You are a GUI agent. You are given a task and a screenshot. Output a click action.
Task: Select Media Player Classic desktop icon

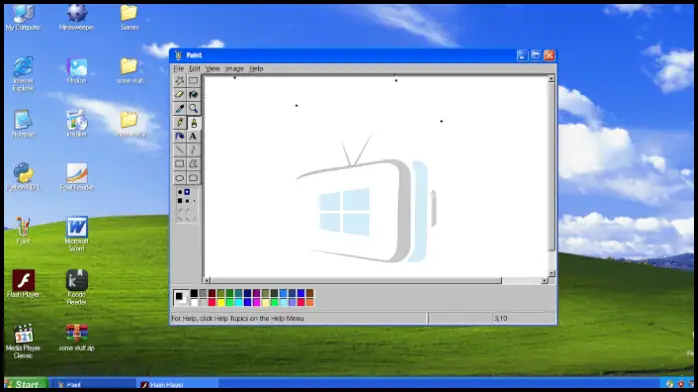(x=23, y=341)
